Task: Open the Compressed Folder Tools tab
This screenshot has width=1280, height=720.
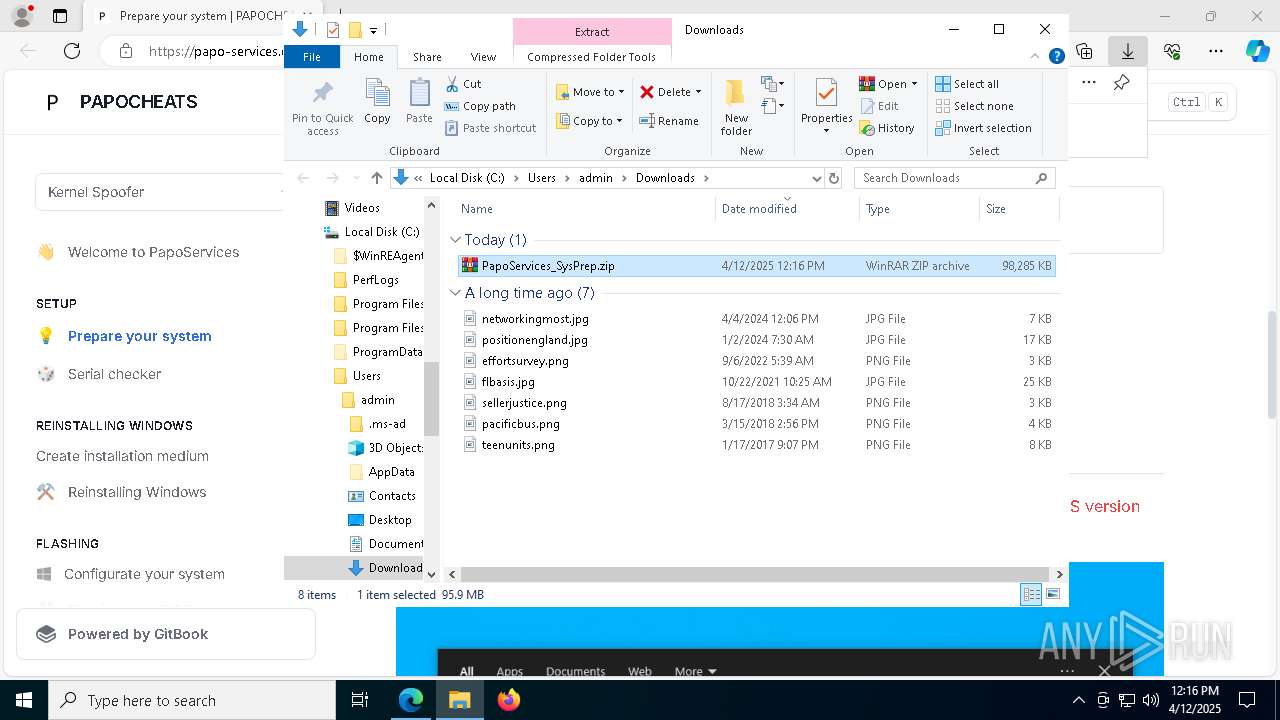Action: point(592,57)
